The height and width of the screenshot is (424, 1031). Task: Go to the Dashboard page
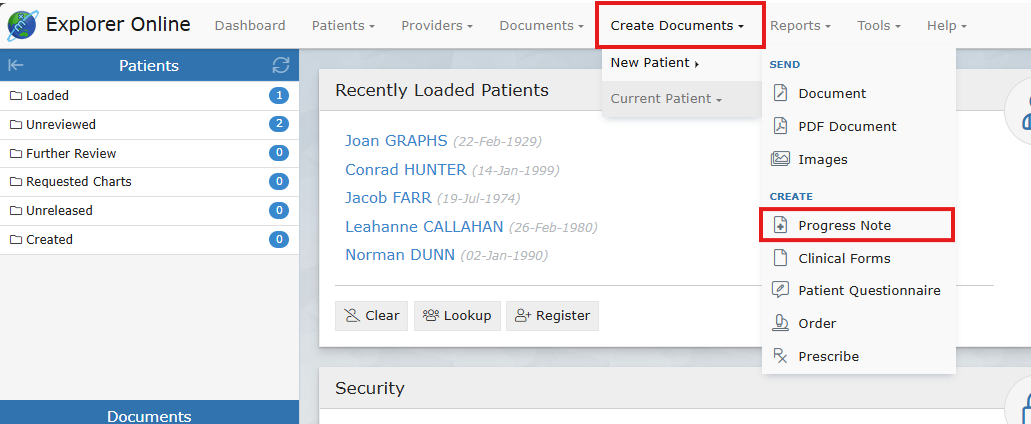[x=250, y=25]
